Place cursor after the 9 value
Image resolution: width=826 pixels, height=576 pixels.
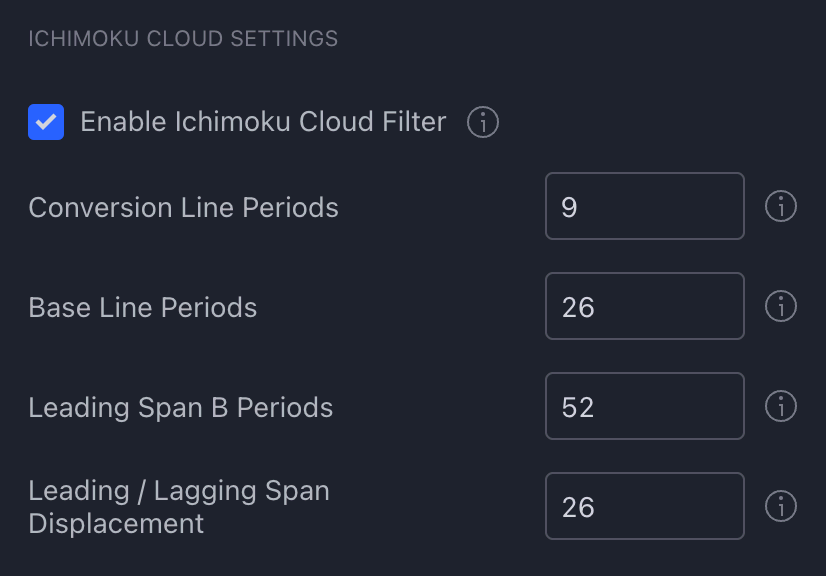(x=579, y=207)
